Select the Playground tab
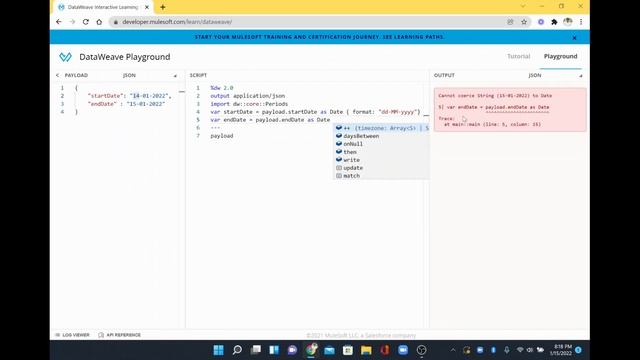Image resolution: width=640 pixels, height=360 pixels. 560,56
